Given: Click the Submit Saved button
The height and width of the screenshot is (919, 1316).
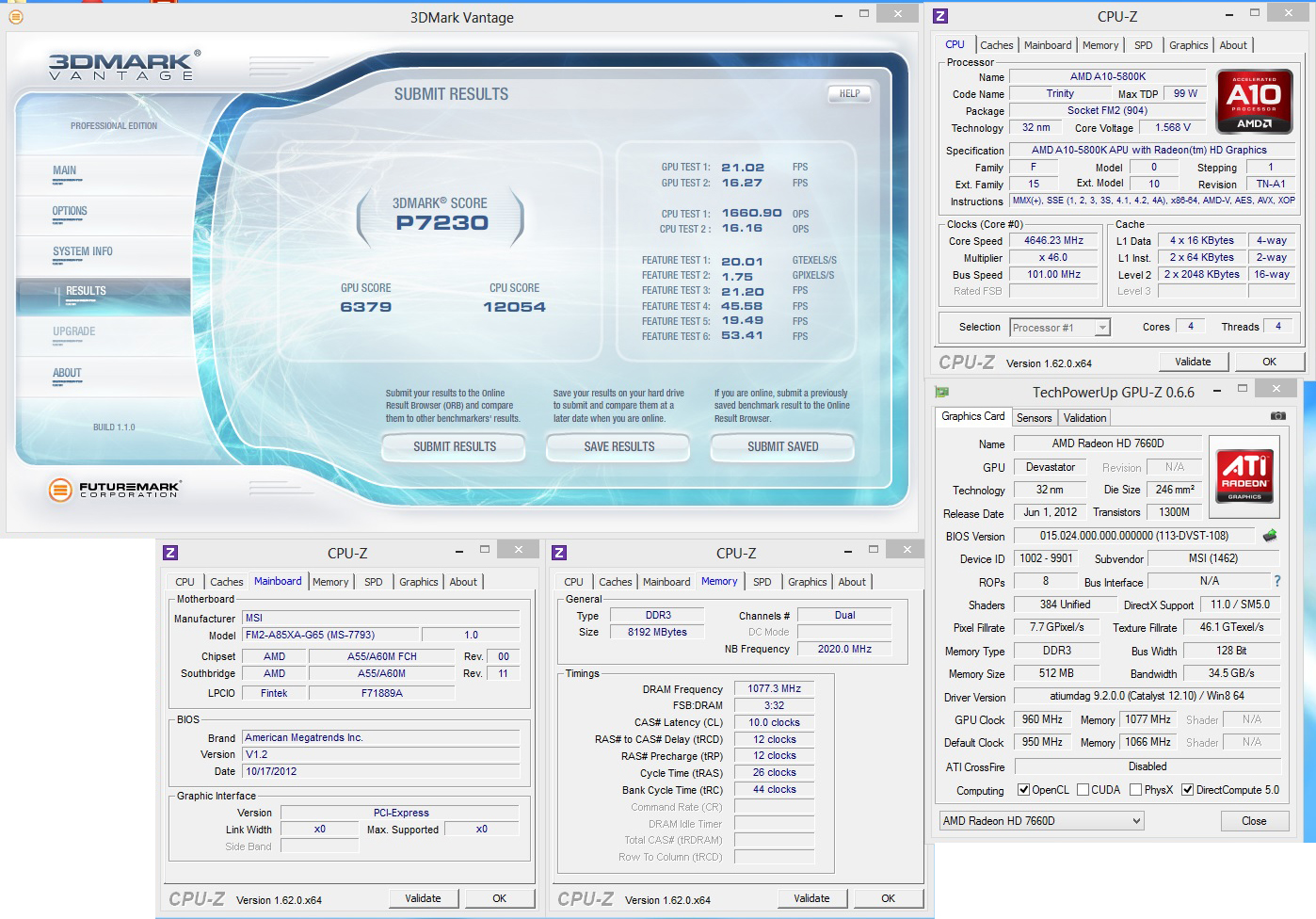Looking at the screenshot, I should pyautogui.click(x=782, y=446).
